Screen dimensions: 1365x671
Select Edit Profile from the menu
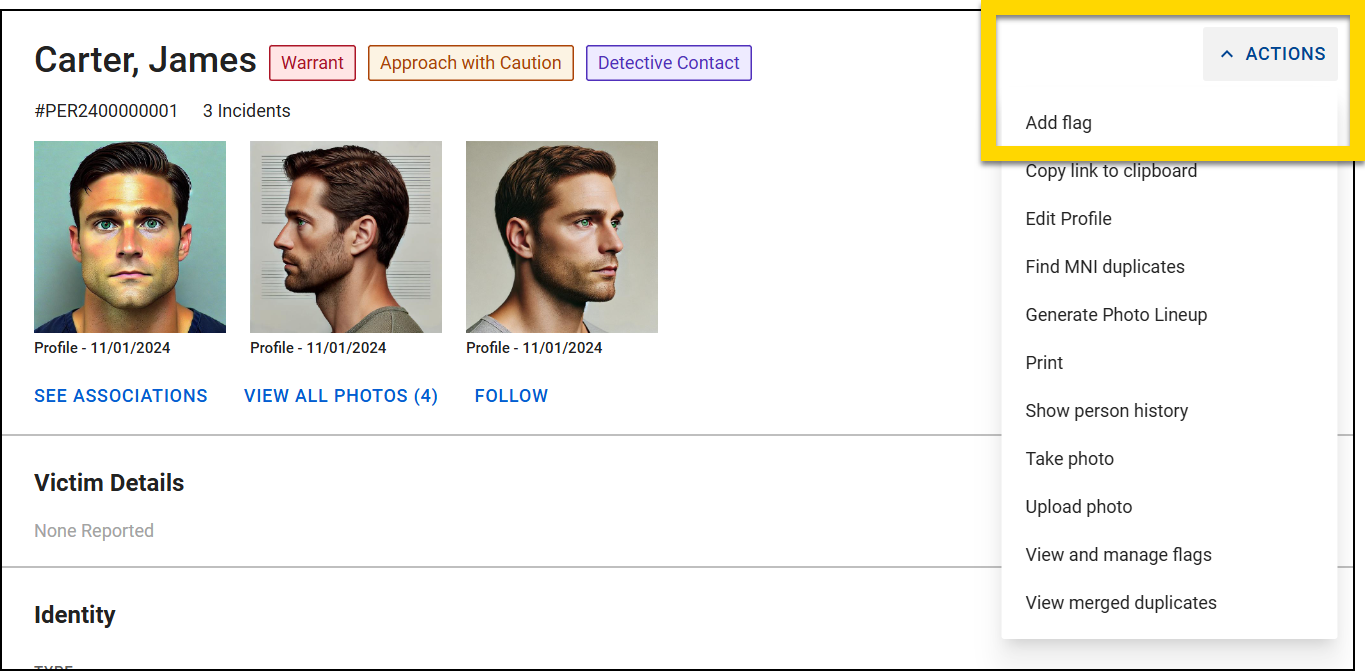[1069, 218]
